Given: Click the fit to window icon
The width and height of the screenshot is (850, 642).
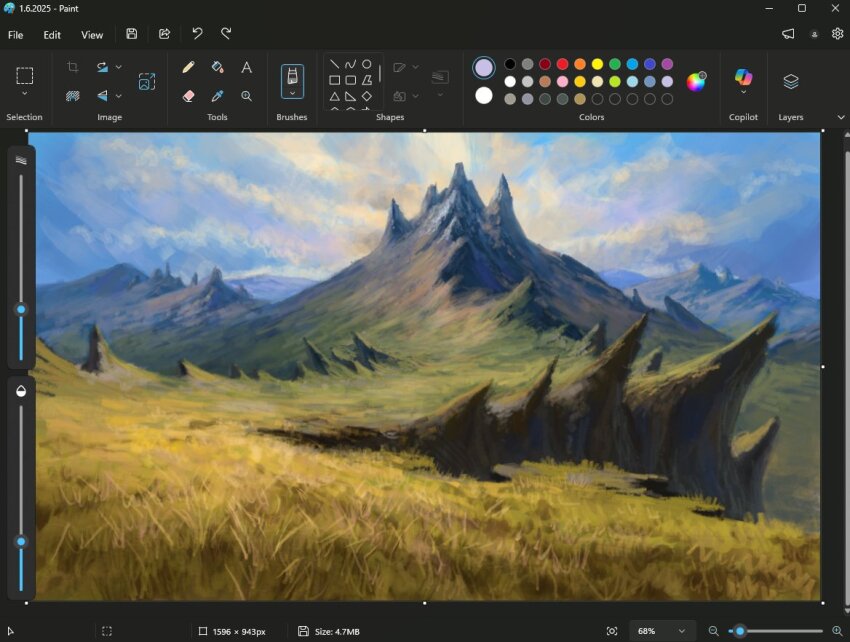Looking at the screenshot, I should (612, 631).
